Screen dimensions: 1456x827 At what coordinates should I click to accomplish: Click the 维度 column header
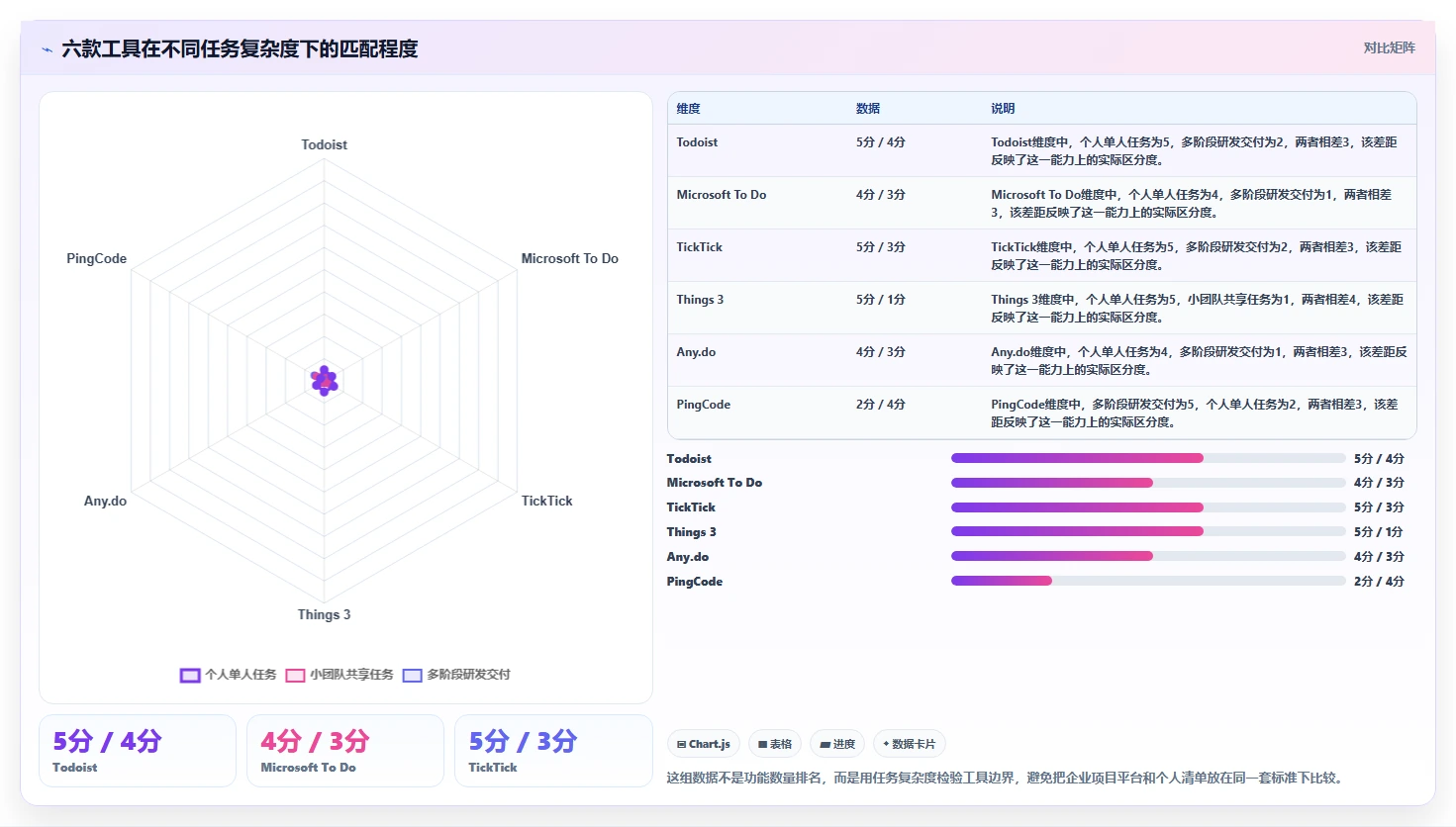689,109
